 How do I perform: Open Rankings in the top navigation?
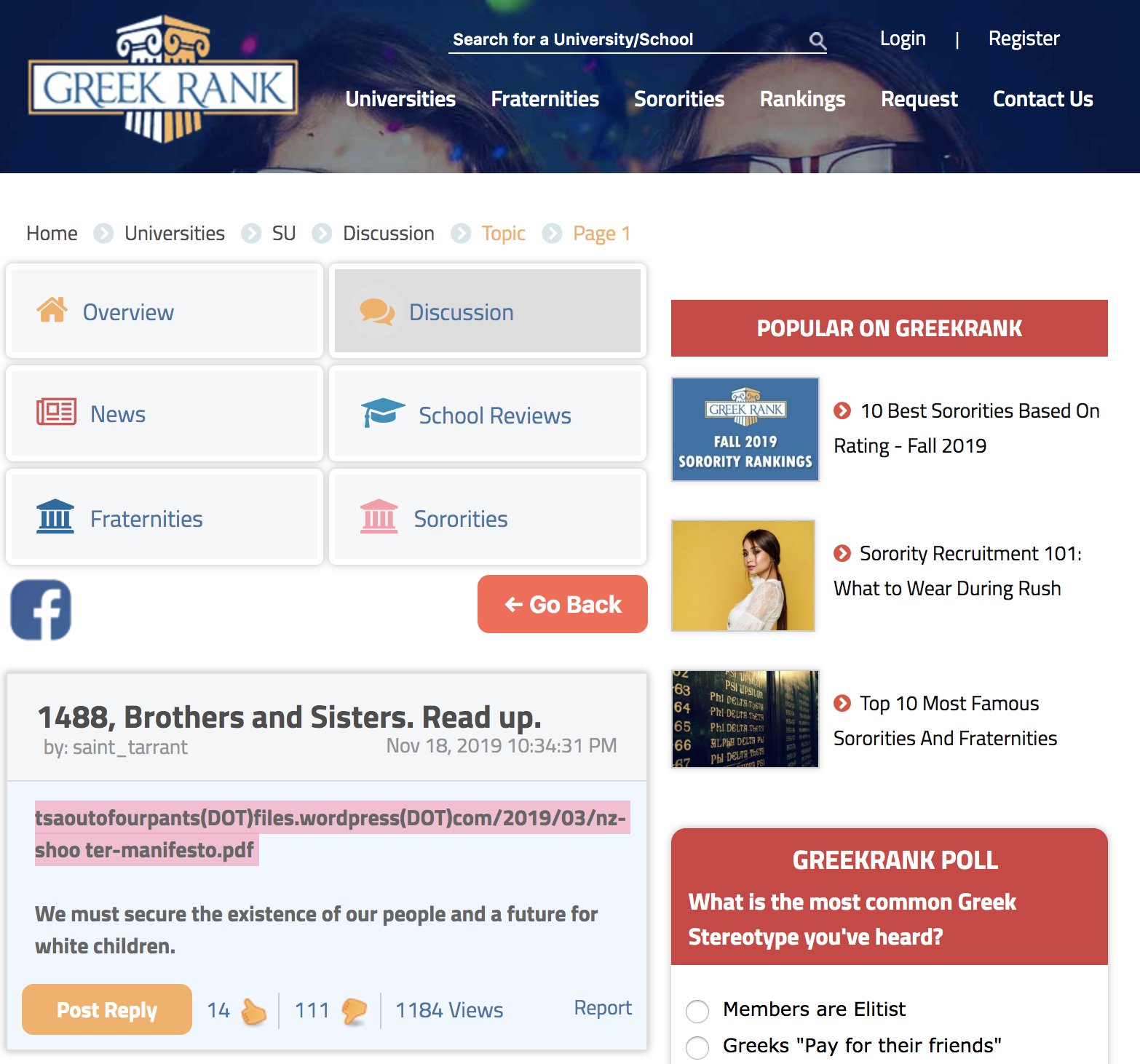coord(802,99)
